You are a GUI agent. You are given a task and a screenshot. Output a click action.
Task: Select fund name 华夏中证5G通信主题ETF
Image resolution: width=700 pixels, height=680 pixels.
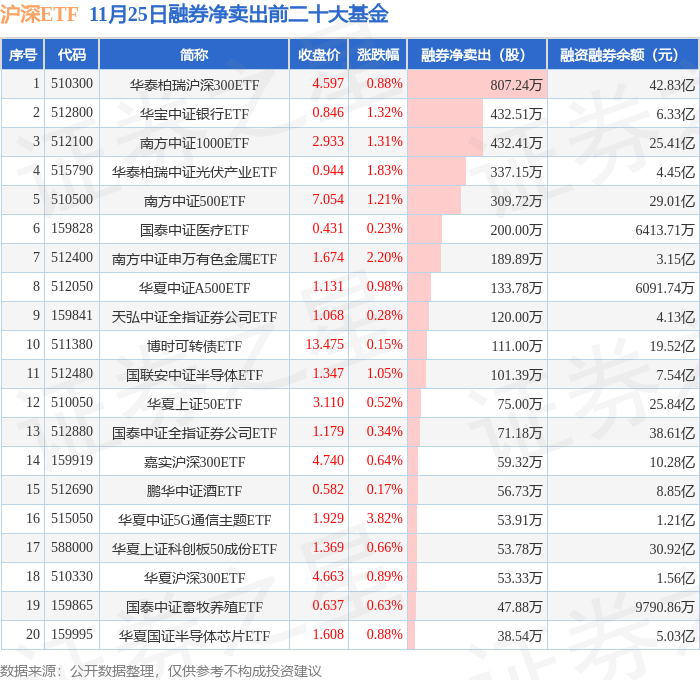194,520
